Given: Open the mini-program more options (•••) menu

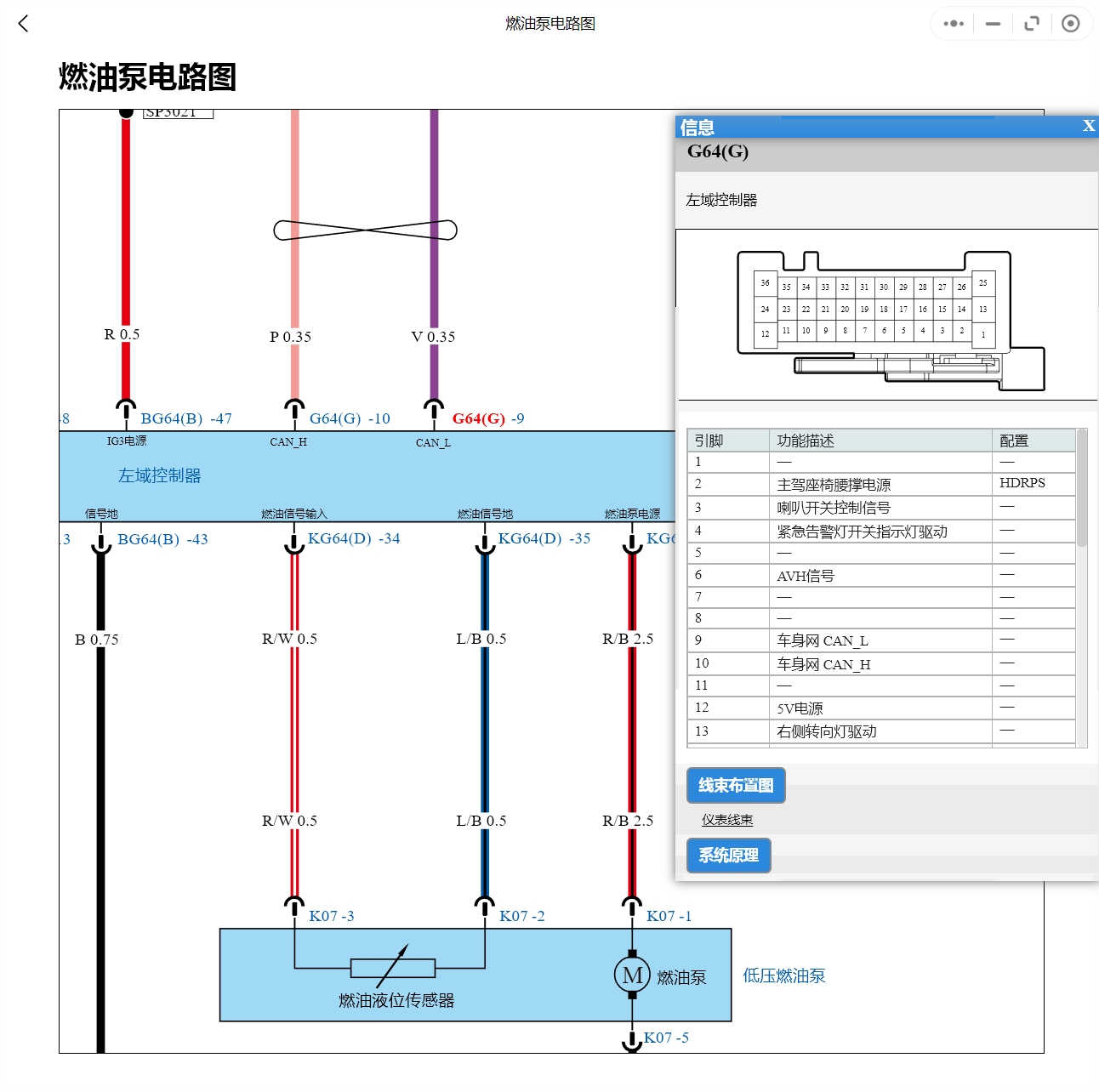Looking at the screenshot, I should coord(952,24).
